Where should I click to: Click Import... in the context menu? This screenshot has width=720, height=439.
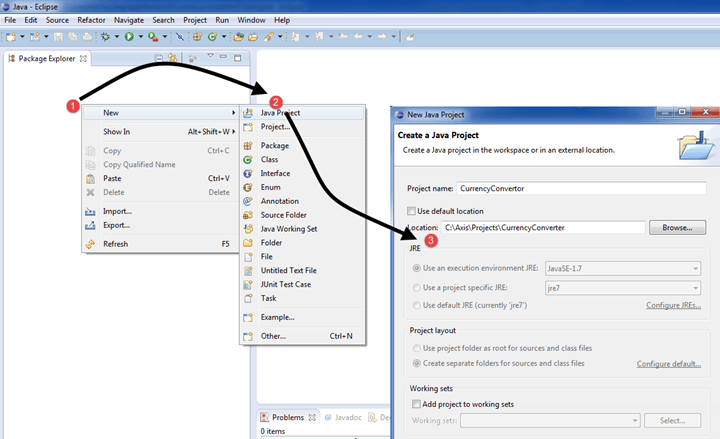tap(117, 211)
